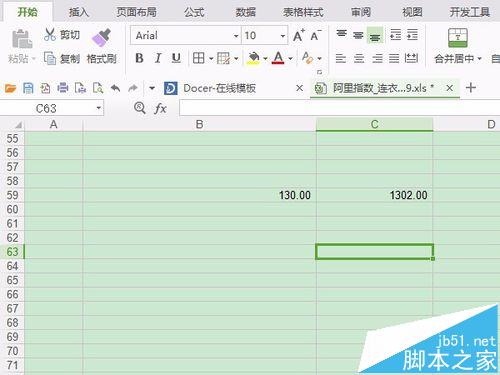Open the 表格样式 ribbon tab

tap(303, 12)
